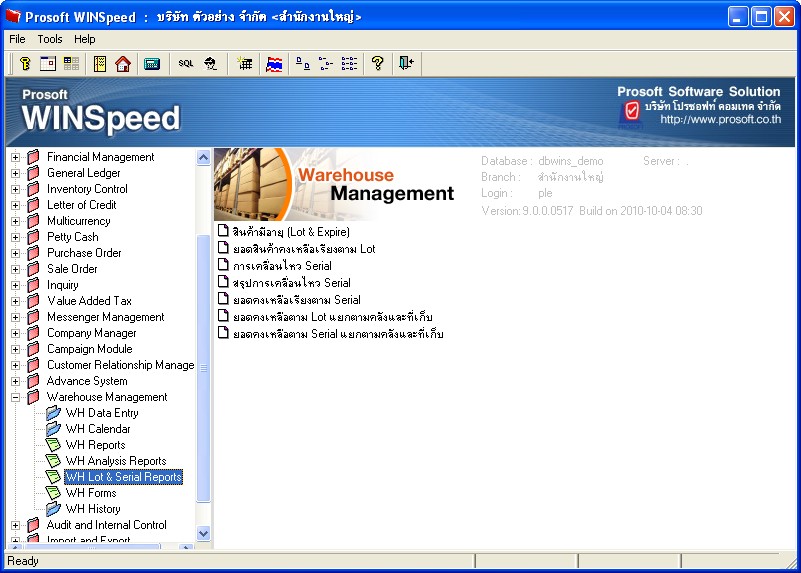Click the tree vertical scrollbar thumb

click(203, 368)
